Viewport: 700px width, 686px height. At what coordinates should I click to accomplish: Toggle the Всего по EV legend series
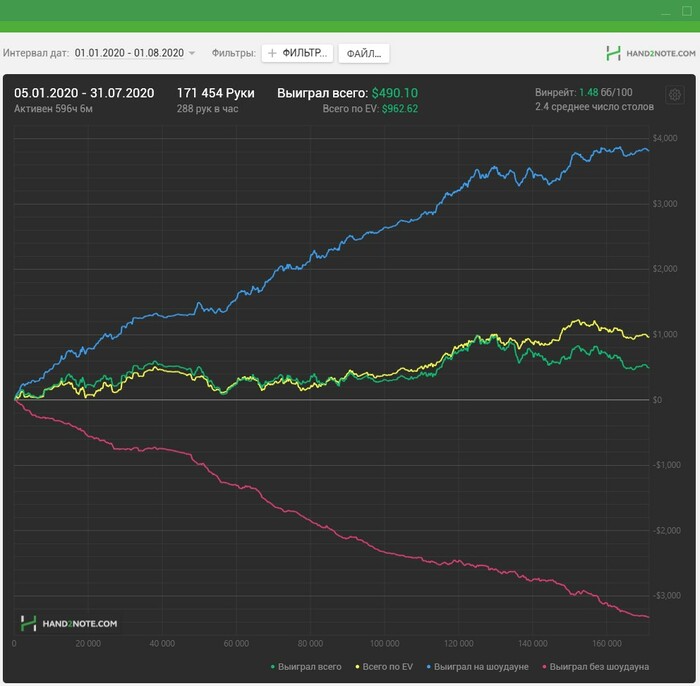(x=384, y=666)
